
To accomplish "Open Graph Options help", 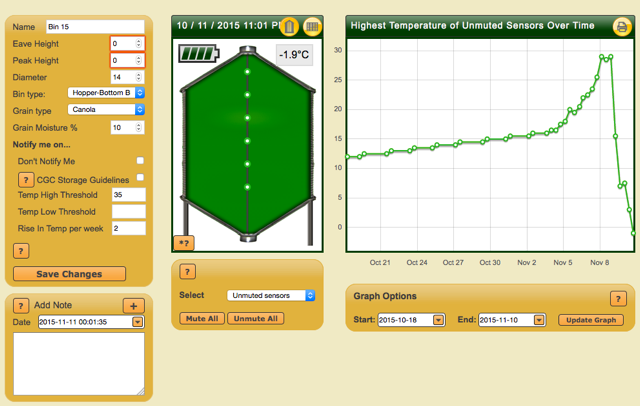I will click(618, 299).
